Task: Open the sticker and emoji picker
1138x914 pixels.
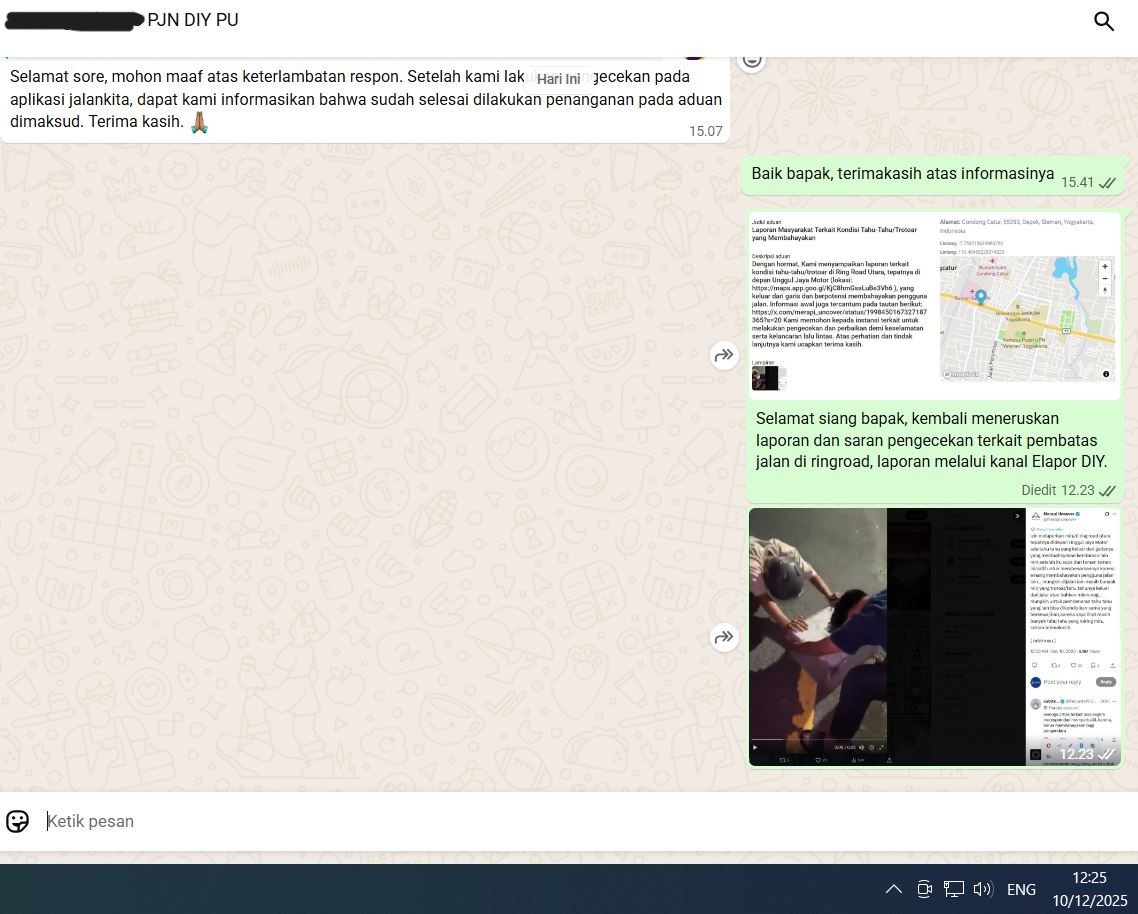Action: 18,821
